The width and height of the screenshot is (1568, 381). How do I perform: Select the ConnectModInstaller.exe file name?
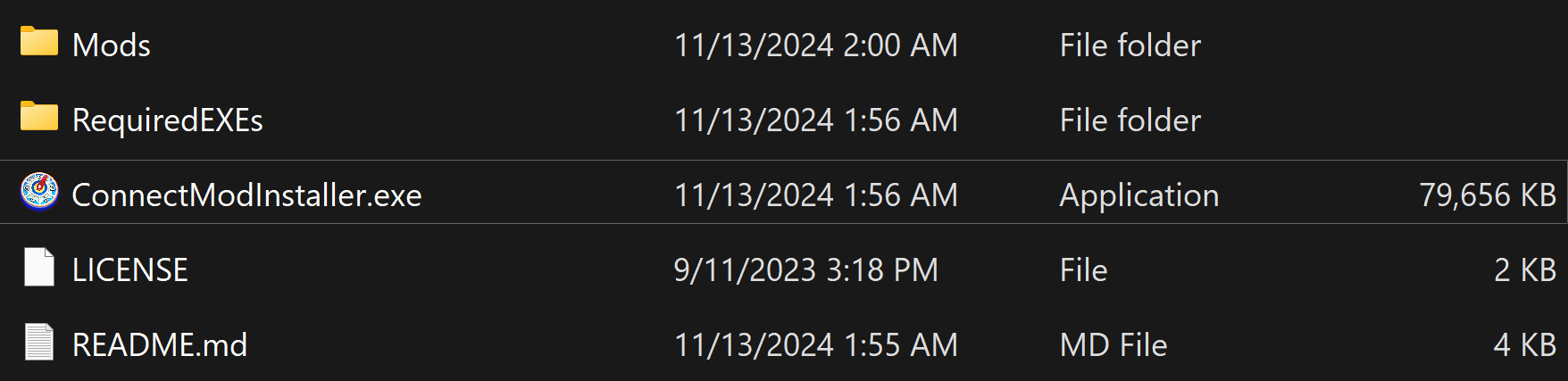click(x=246, y=195)
